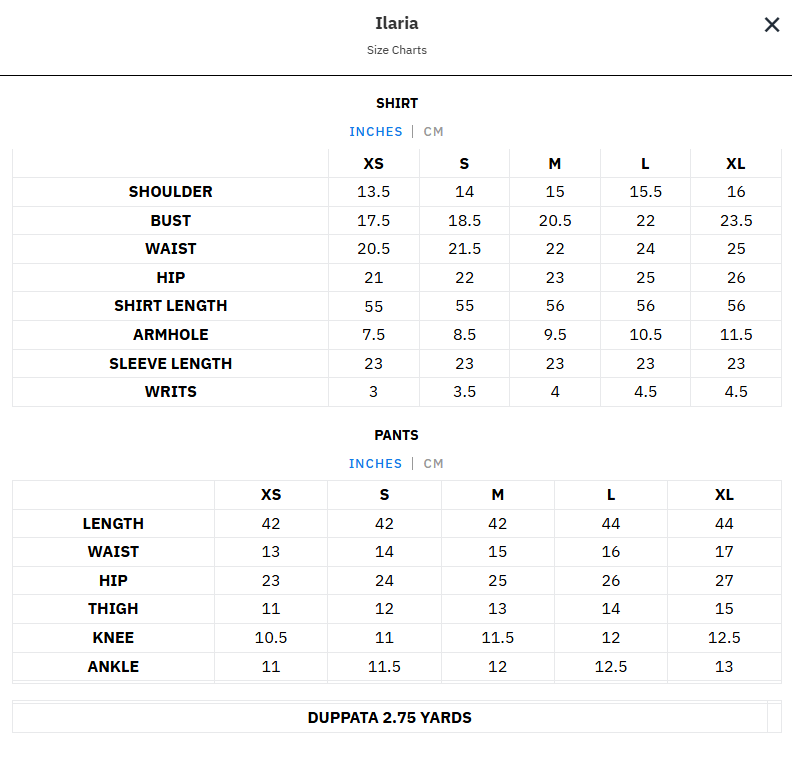This screenshot has height=761, width=792.
Task: Switch pants chart to CM
Action: point(433,464)
